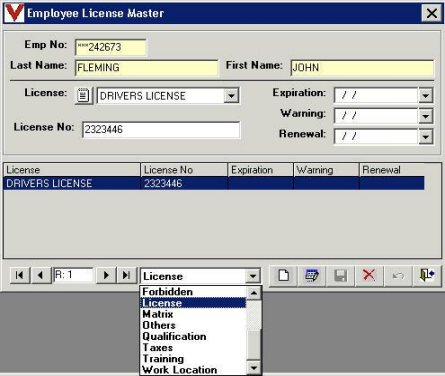Click the First Name field JOHN

point(362,68)
